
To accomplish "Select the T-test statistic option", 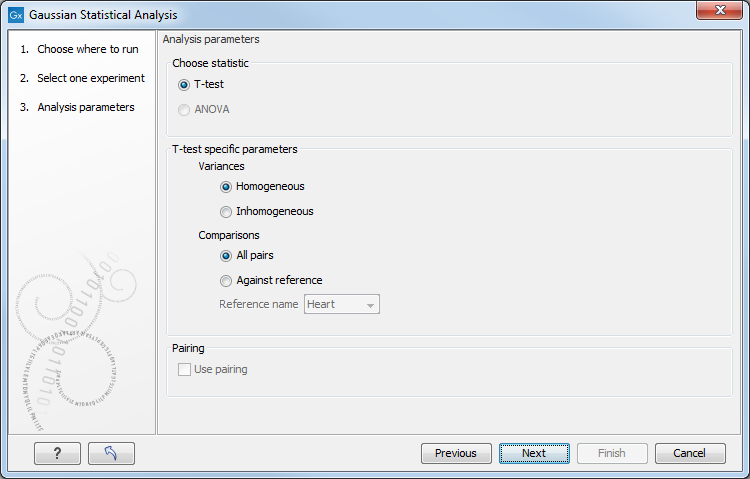I will point(184,85).
